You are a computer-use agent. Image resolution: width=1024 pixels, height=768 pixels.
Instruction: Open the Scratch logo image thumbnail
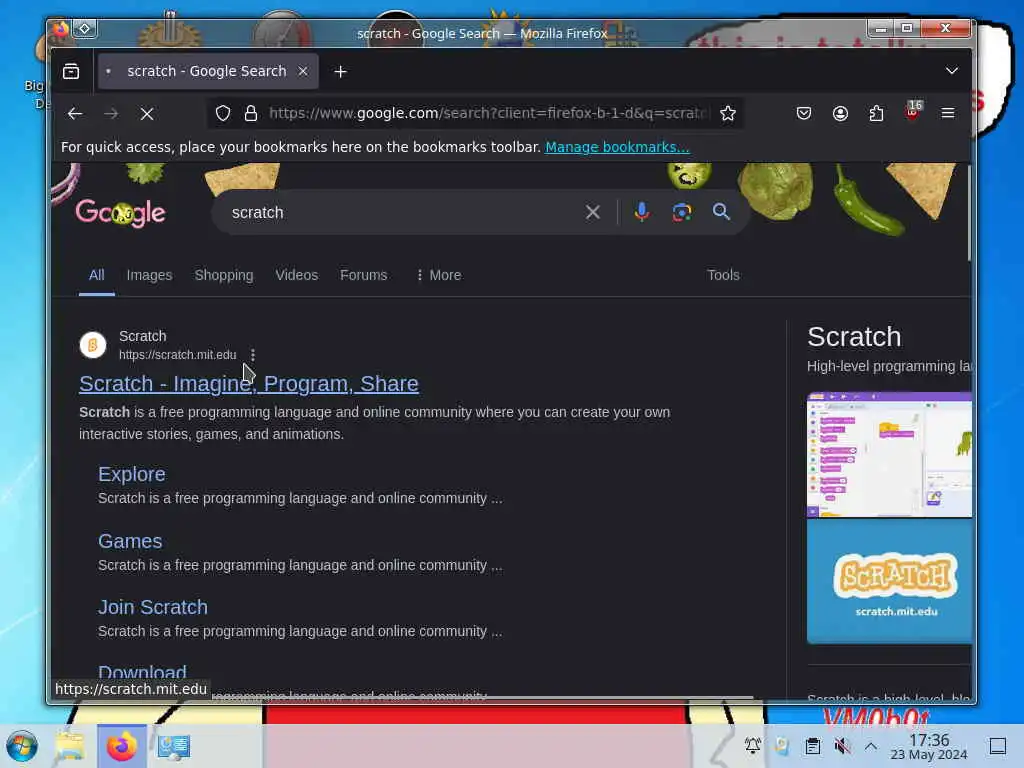(x=889, y=582)
